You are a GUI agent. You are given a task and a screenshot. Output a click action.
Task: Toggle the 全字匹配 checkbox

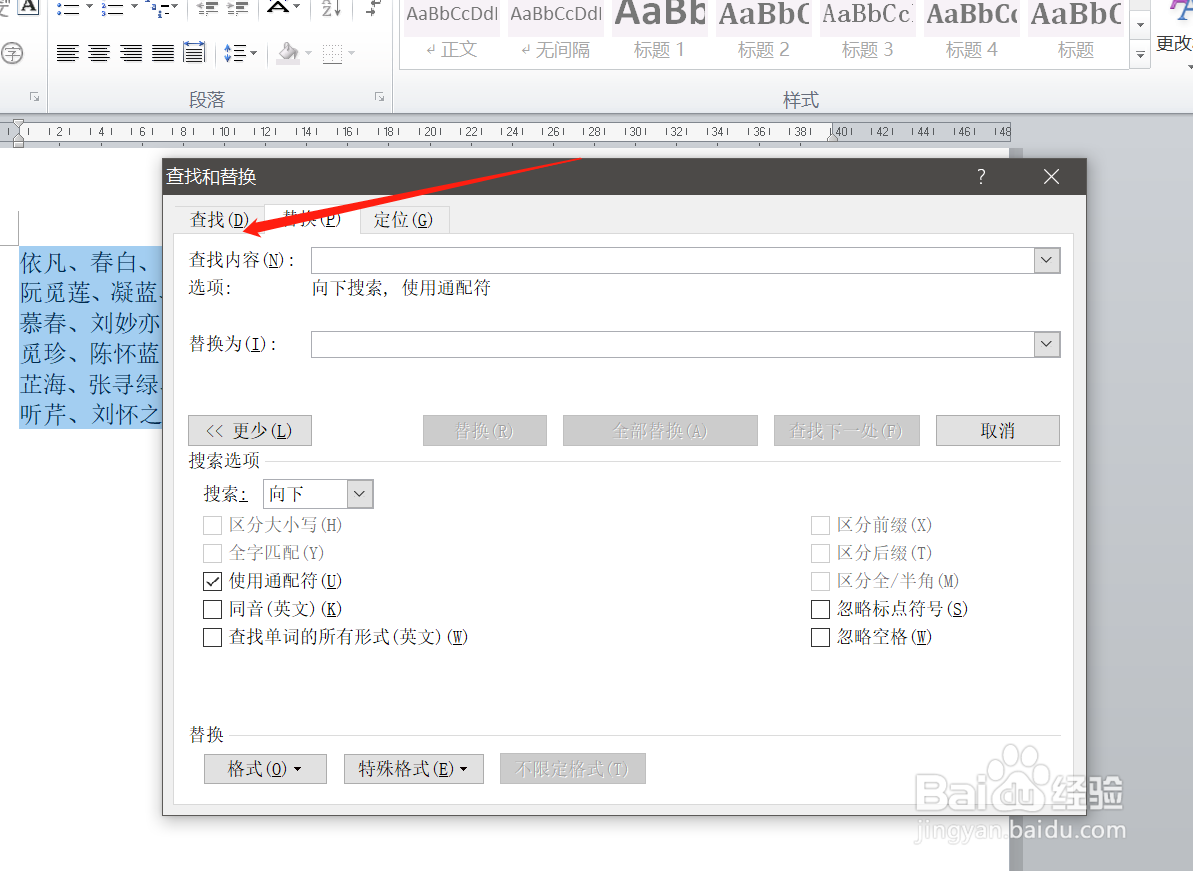point(212,553)
